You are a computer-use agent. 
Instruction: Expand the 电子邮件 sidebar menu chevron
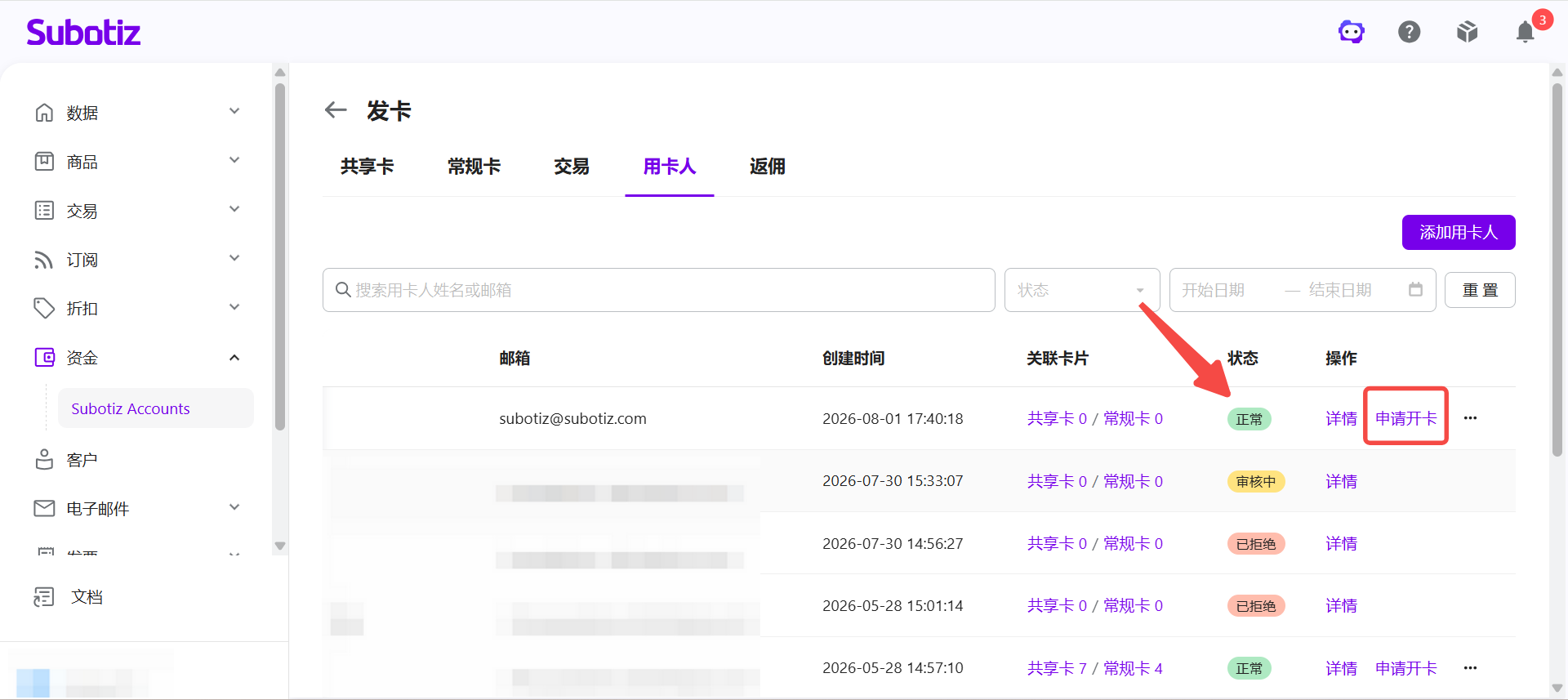[234, 507]
